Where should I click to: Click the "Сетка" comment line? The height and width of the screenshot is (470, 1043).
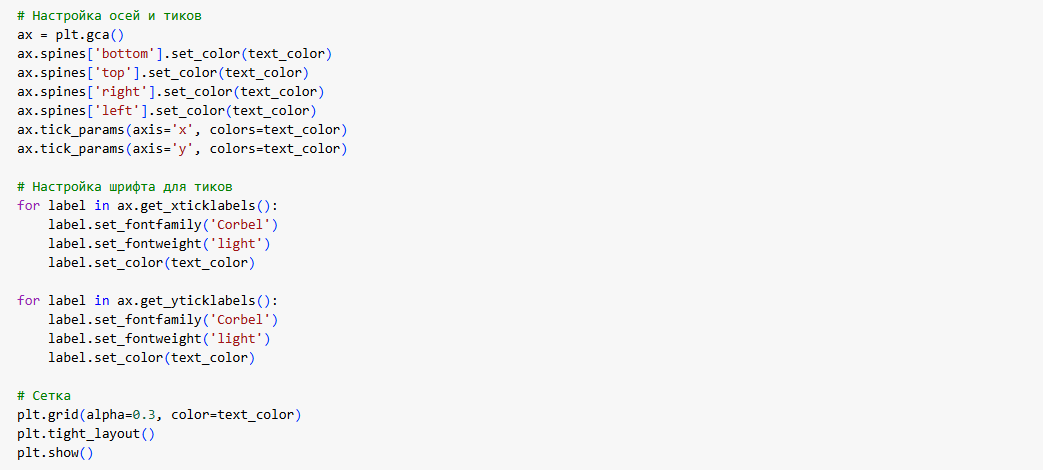point(51,396)
